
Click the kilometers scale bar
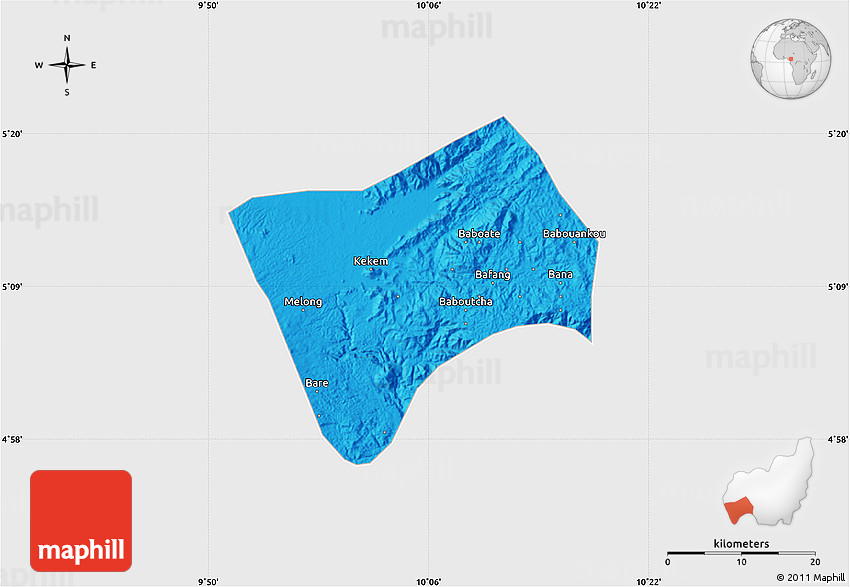[741, 552]
